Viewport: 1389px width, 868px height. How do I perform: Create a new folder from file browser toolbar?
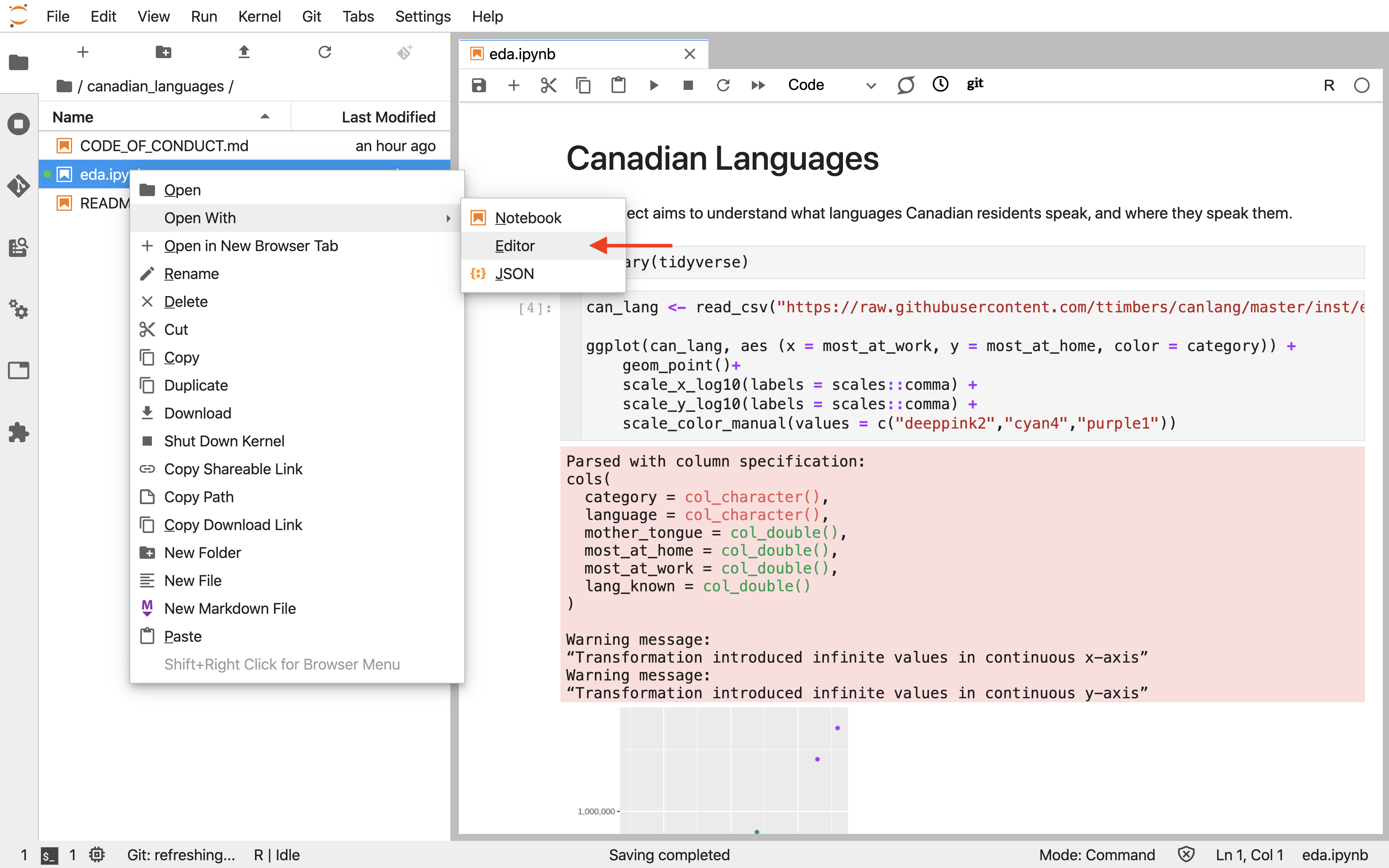point(164,52)
